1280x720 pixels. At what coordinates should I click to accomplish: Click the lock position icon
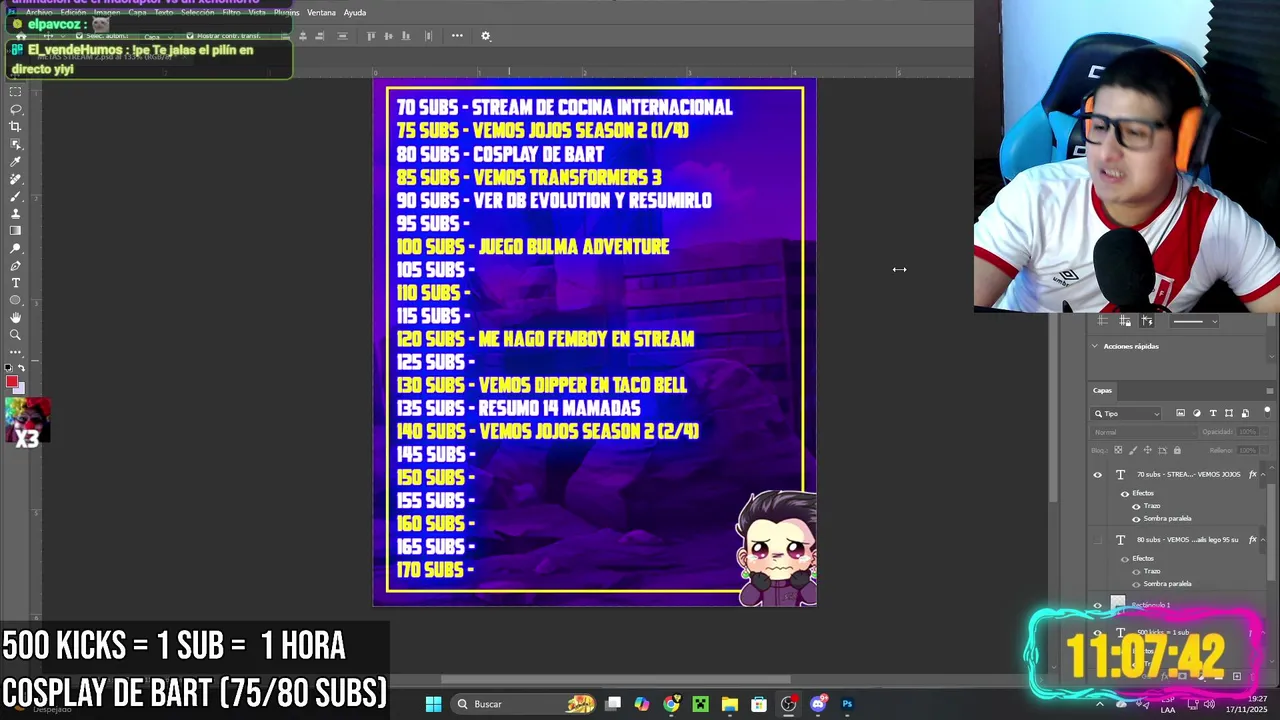pyautogui.click(x=1148, y=451)
